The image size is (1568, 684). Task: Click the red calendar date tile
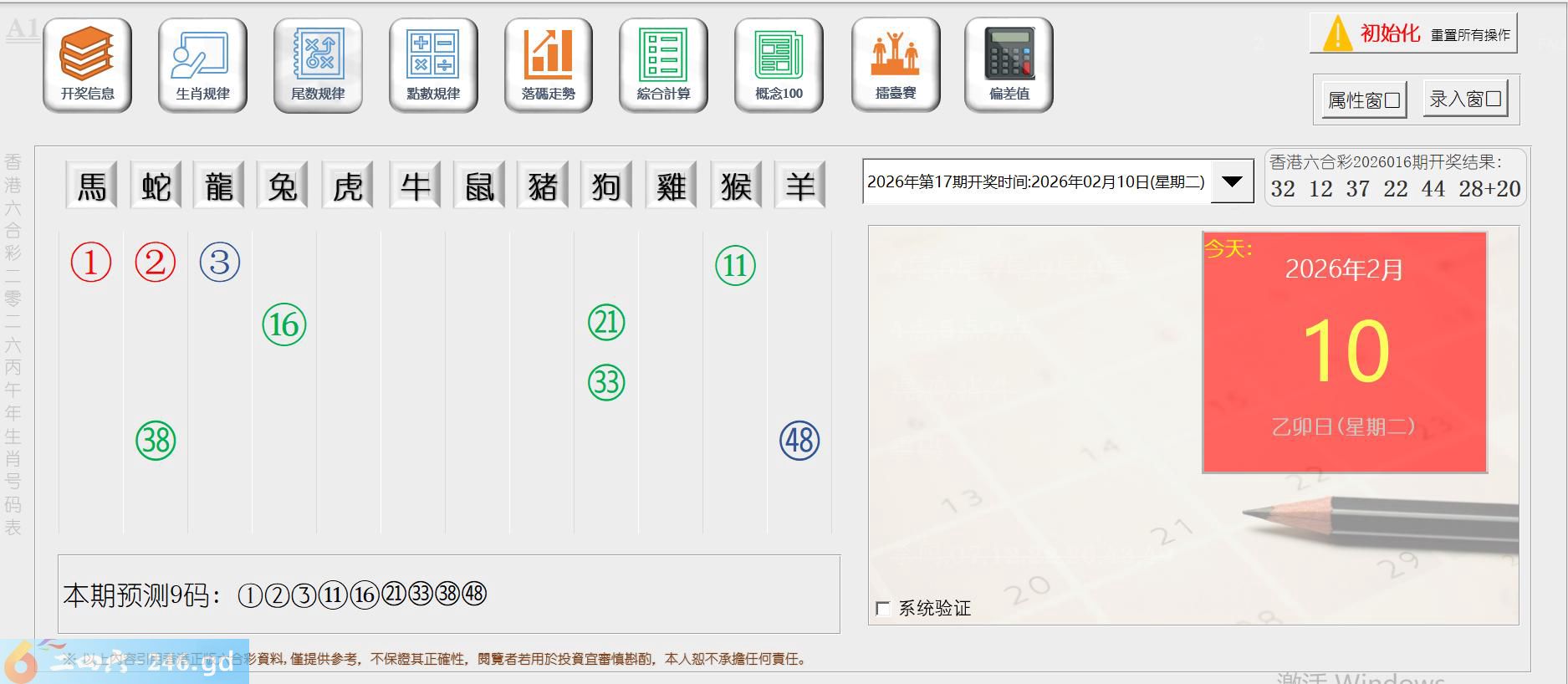click(x=1344, y=352)
